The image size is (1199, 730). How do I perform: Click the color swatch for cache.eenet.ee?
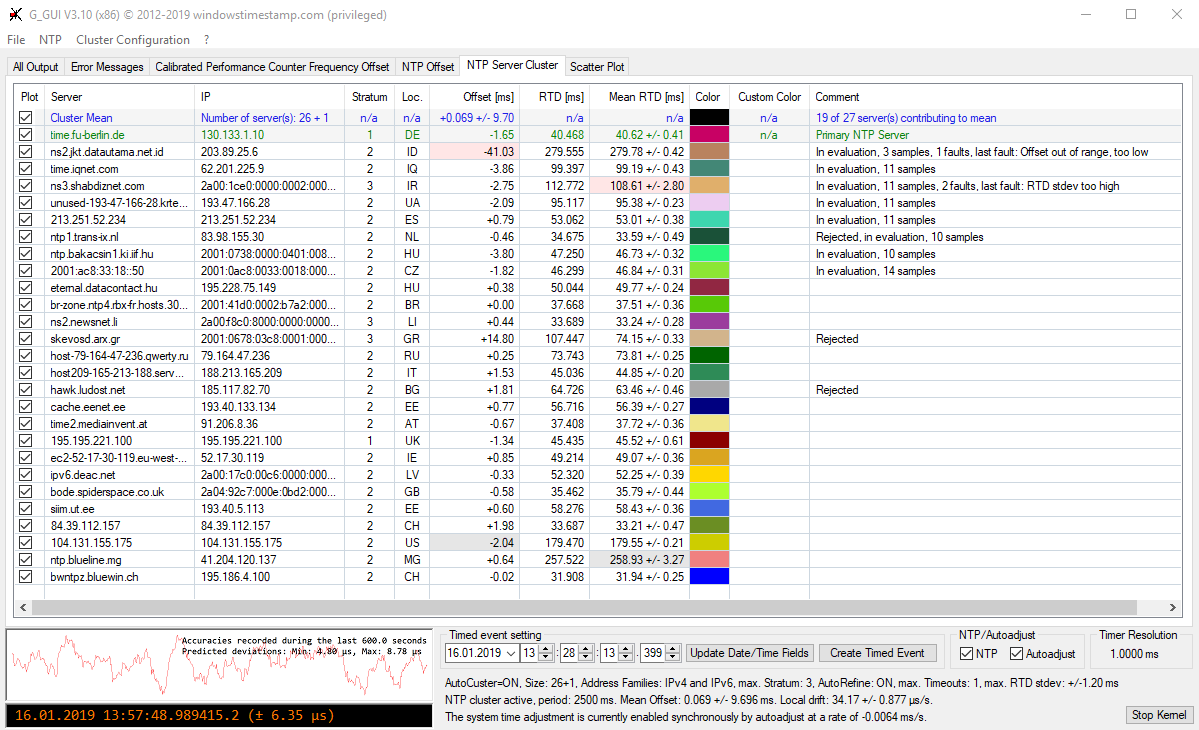(709, 407)
